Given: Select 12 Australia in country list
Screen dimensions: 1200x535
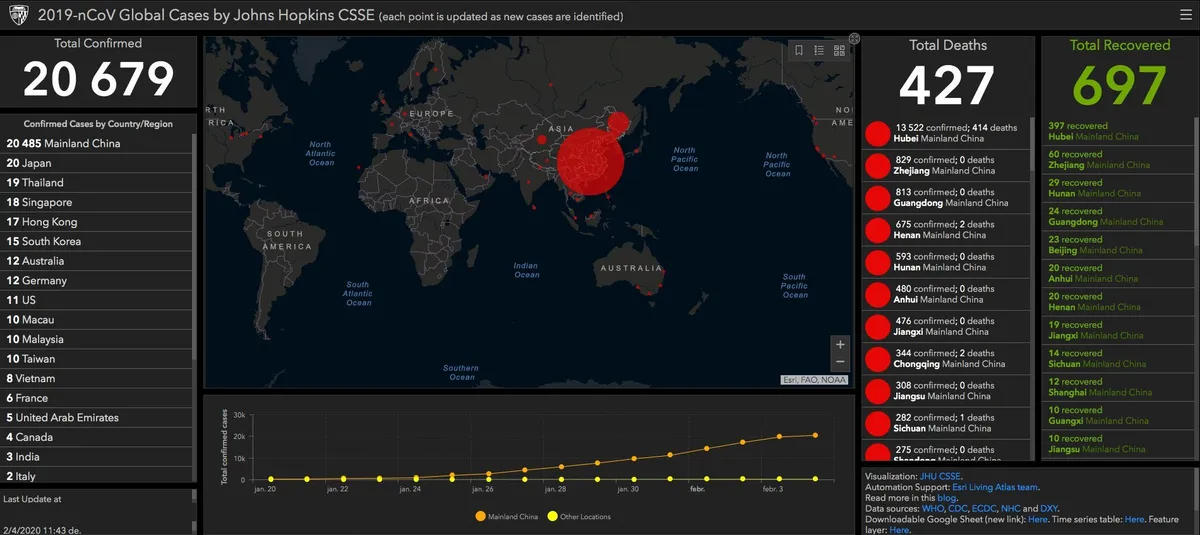Looking at the screenshot, I should pos(97,261).
